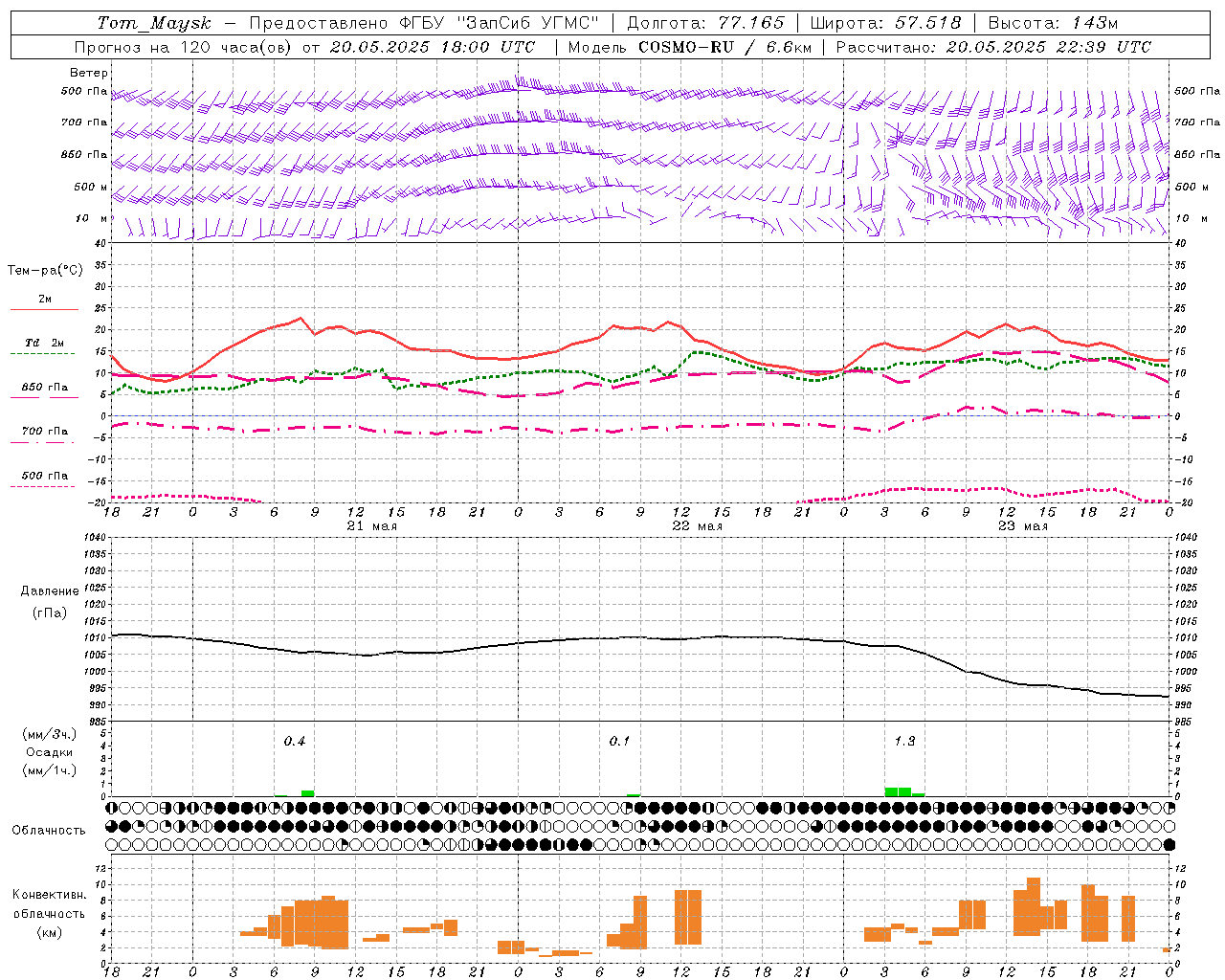Click the Модель COSMO-RU / 6.6км label

689,47
